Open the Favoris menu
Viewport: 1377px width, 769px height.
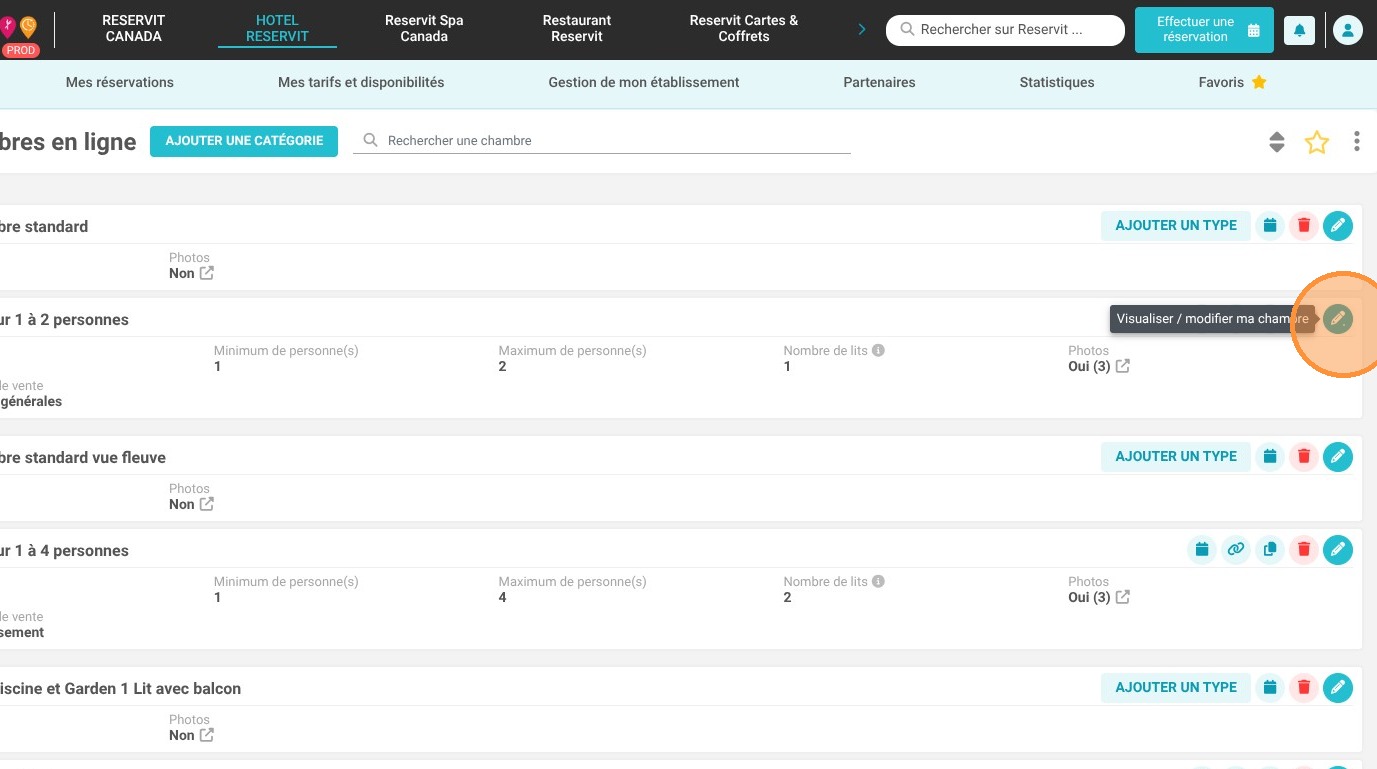[1232, 82]
